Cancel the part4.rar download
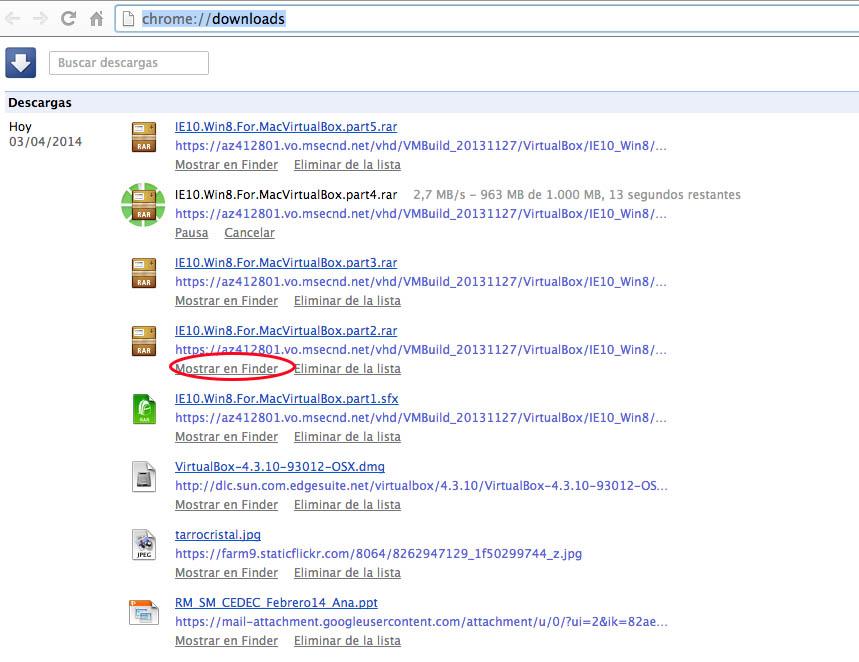Image resolution: width=859 pixels, height=662 pixels. pos(249,233)
